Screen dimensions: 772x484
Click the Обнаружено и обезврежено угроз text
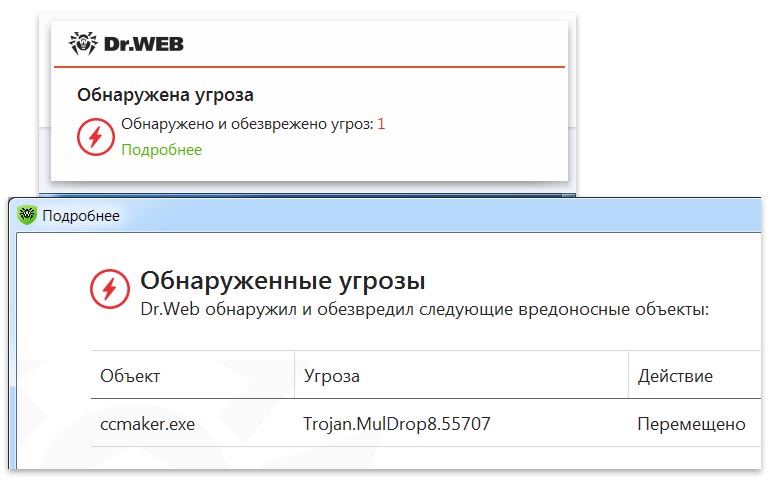coord(248,124)
